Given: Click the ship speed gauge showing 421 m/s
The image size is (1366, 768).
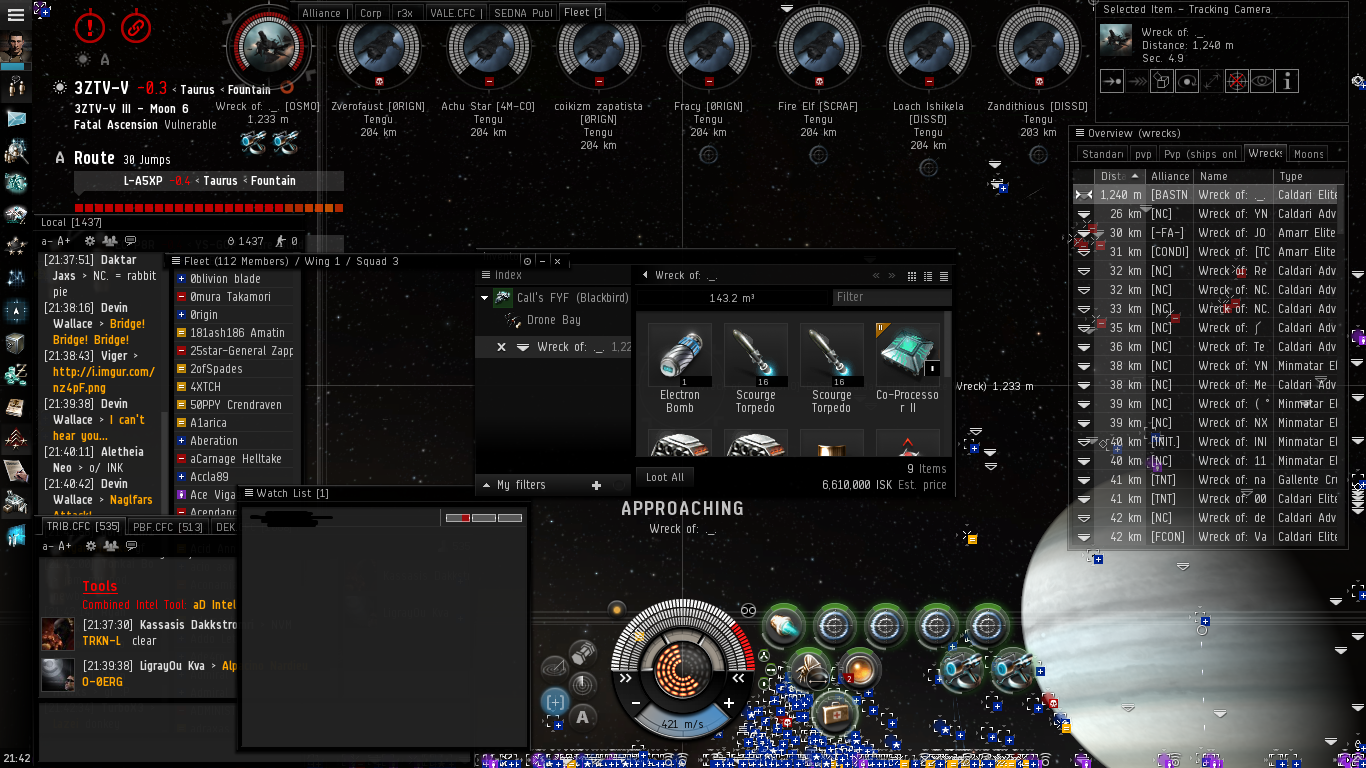Looking at the screenshot, I should coord(682,723).
